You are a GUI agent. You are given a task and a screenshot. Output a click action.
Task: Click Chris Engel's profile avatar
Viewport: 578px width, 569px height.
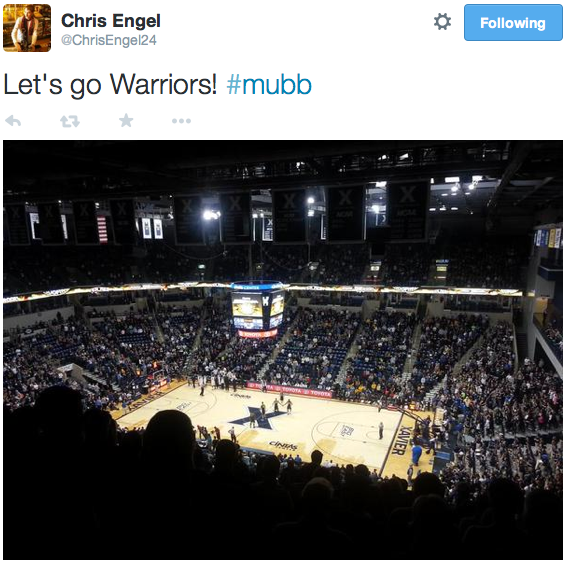coord(27,28)
